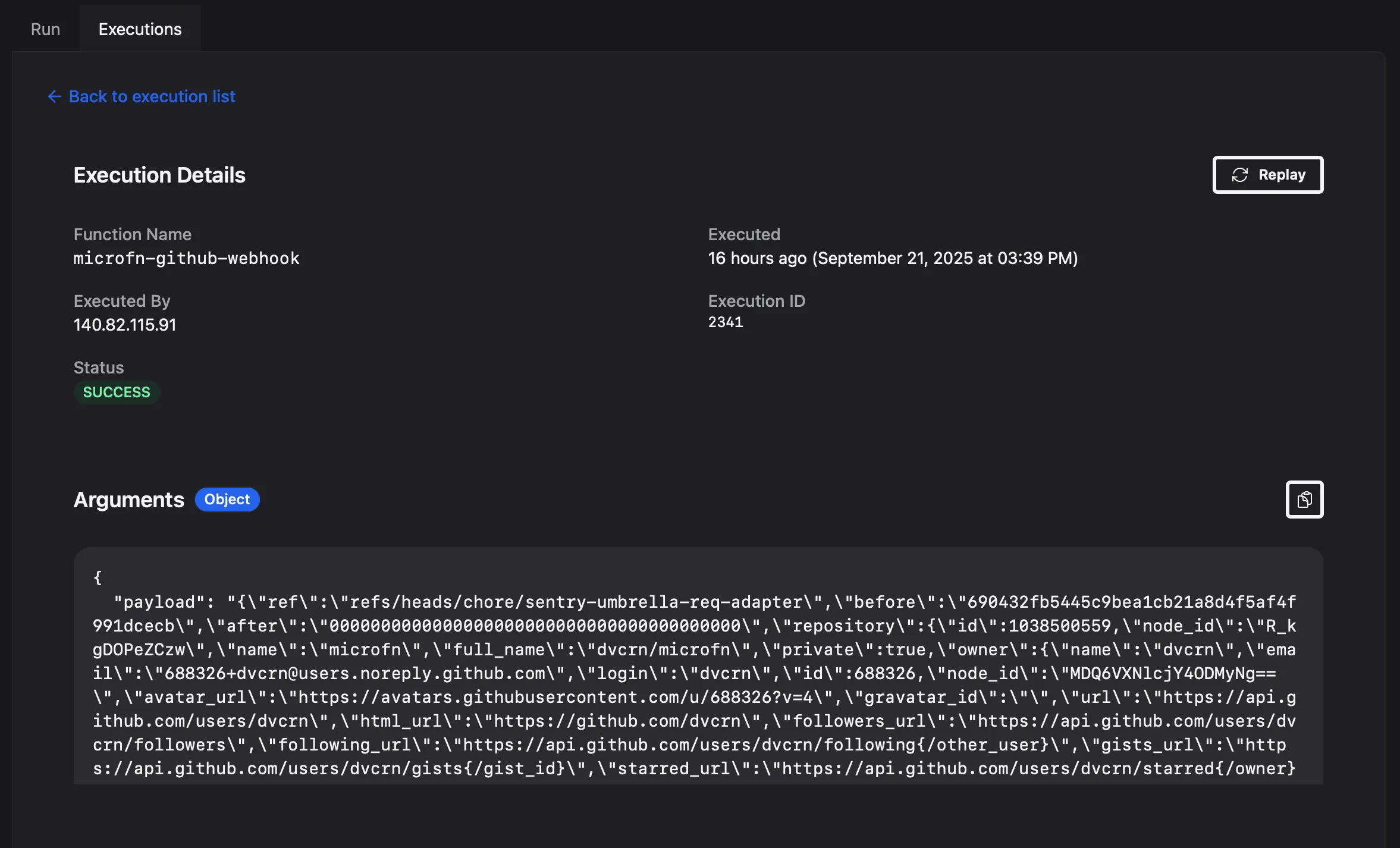
Task: Click the Status field label
Action: pyautogui.click(x=98, y=368)
